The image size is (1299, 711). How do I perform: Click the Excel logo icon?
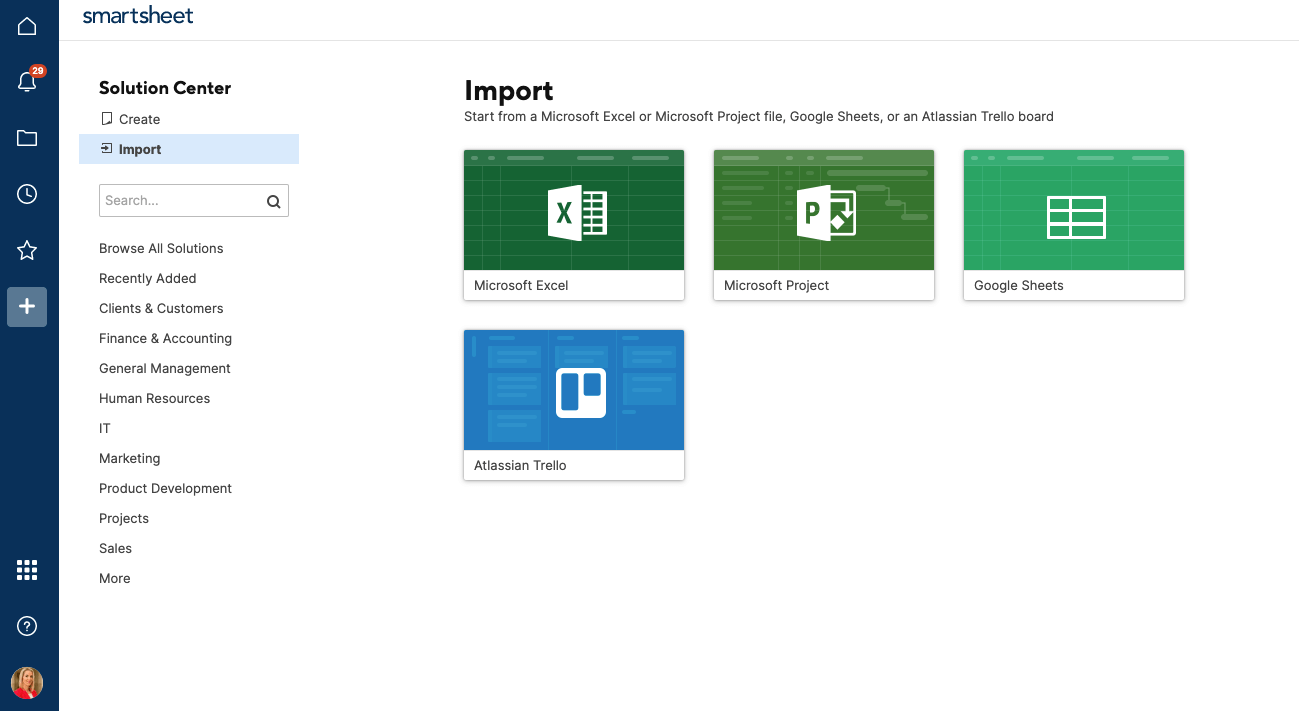click(x=577, y=213)
